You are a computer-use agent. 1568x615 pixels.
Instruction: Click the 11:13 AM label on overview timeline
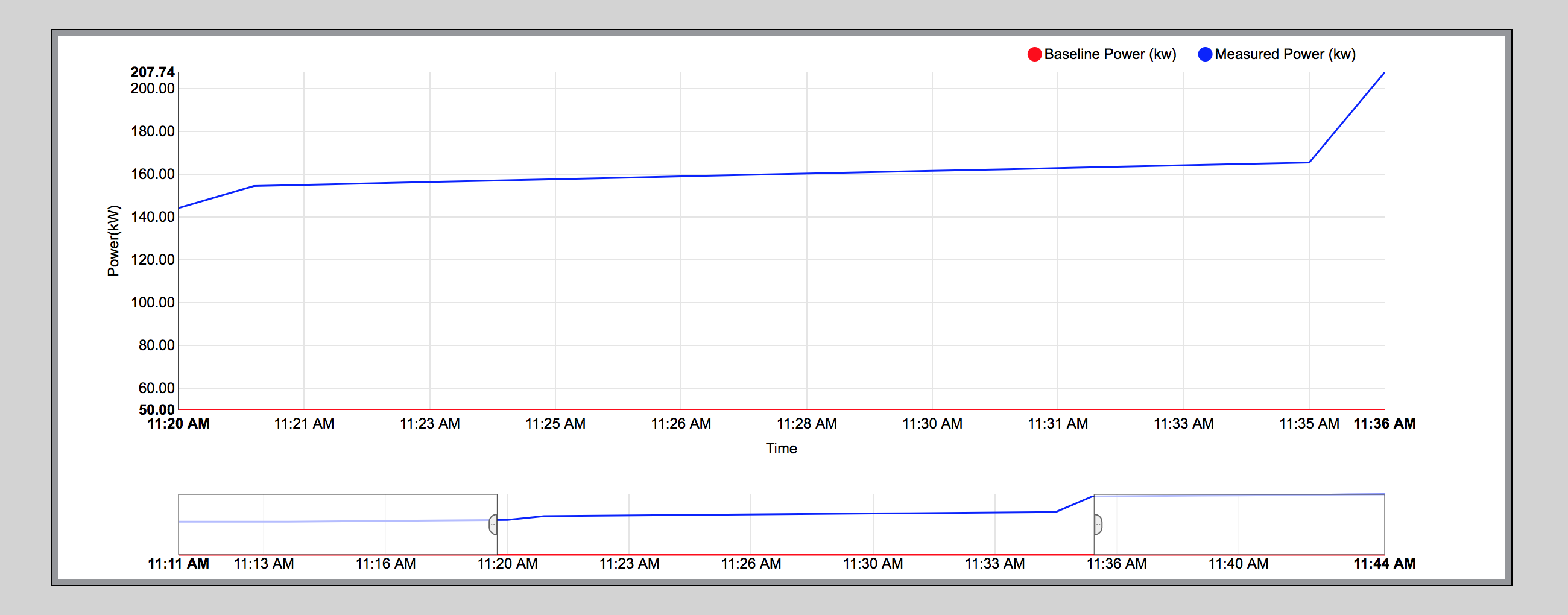[264, 564]
